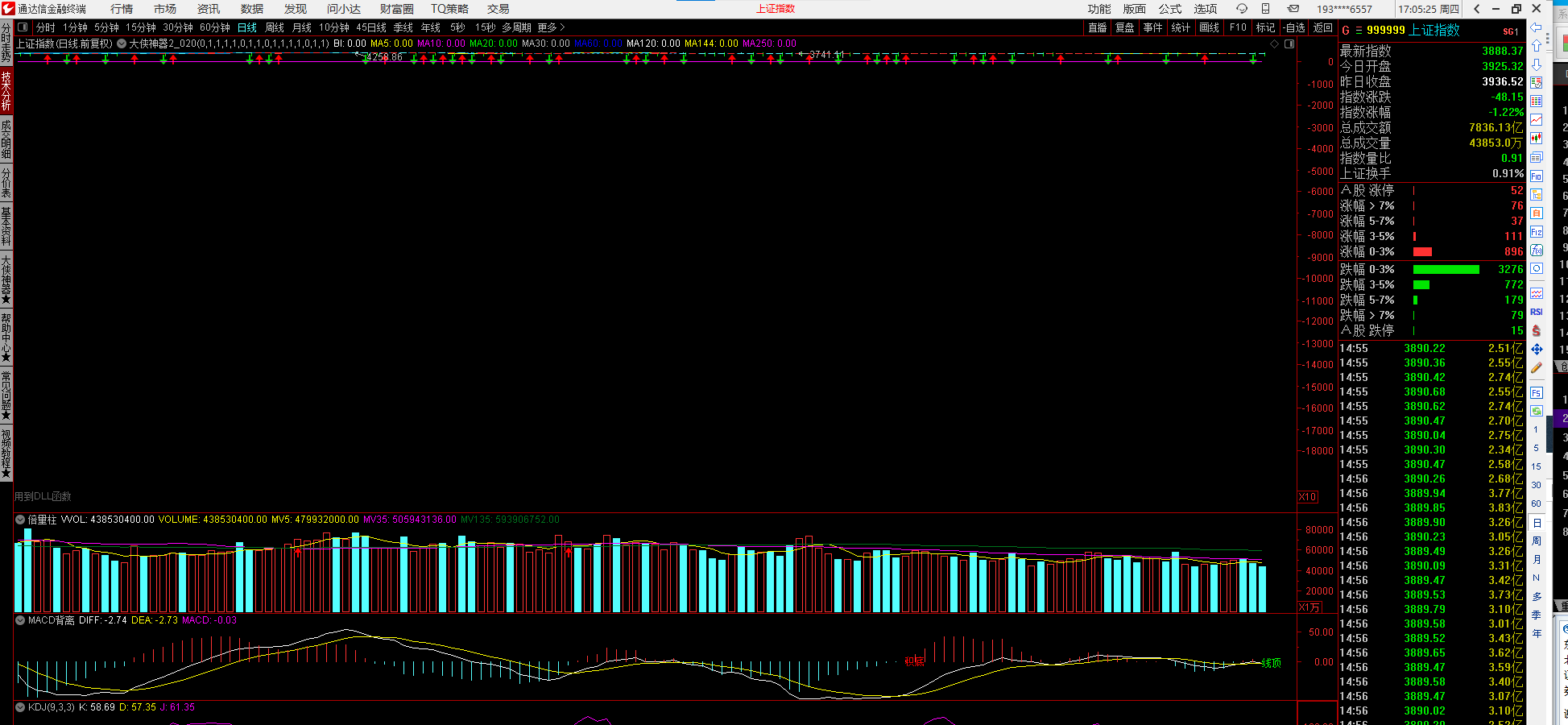Switch to the 行情 top tab
This screenshot has width=1568, height=725.
coord(122,9)
